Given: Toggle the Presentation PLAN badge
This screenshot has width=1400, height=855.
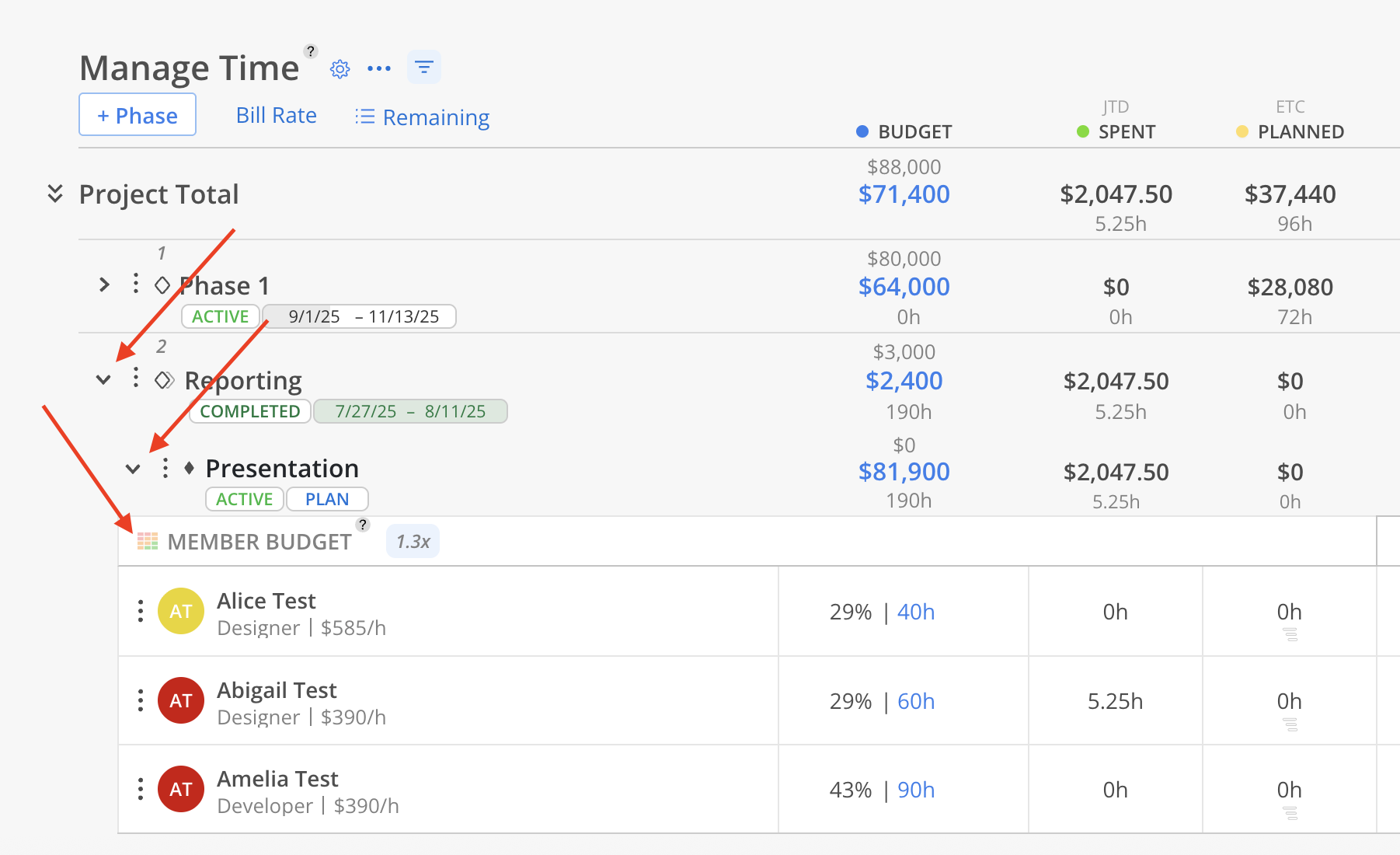Looking at the screenshot, I should click(x=327, y=499).
